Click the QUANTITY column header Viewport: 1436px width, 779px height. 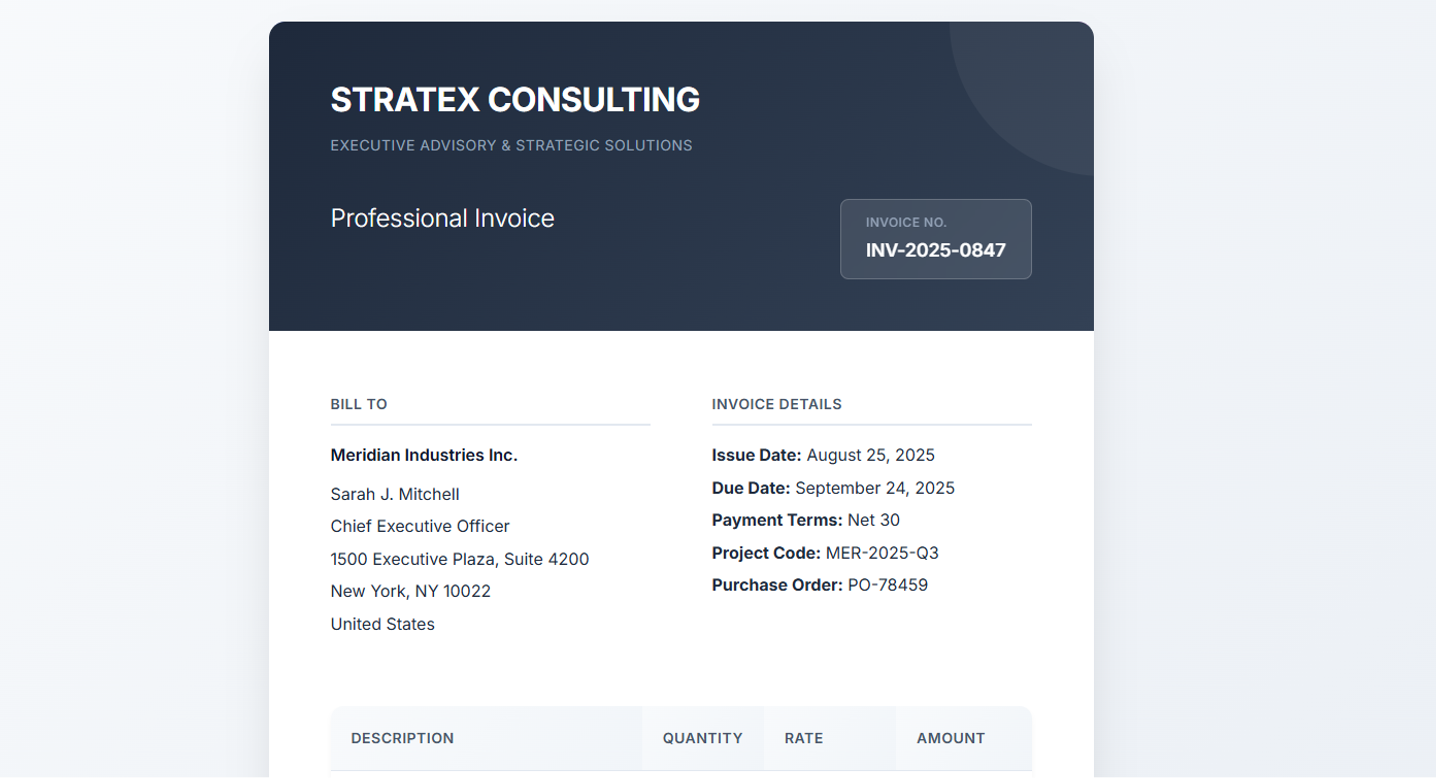[x=702, y=738]
